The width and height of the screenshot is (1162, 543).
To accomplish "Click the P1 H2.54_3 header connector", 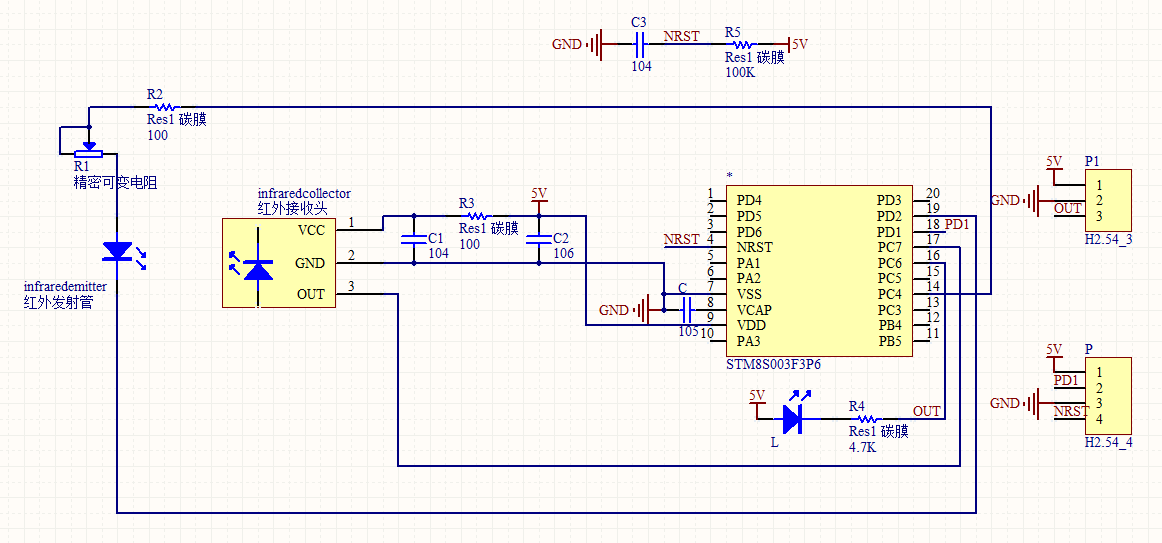I will (x=1108, y=200).
